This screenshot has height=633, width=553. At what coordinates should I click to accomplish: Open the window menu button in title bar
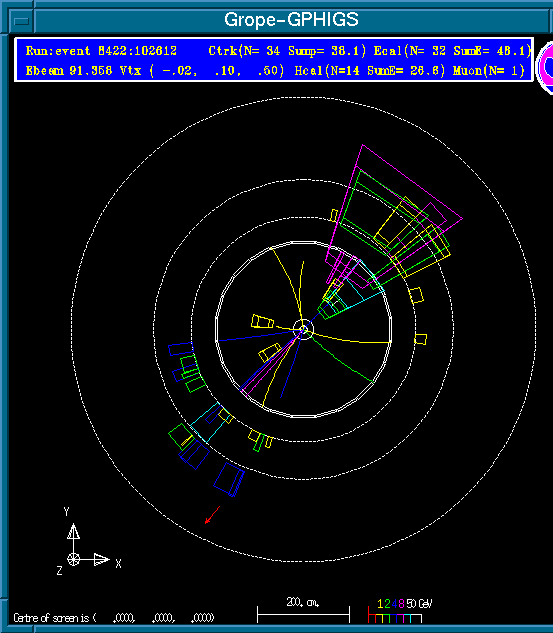pos(21,21)
